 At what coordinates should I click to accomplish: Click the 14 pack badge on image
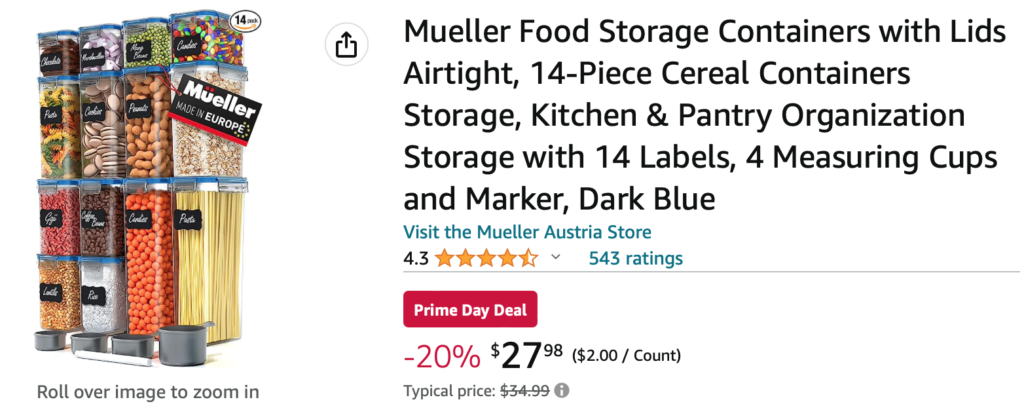tap(243, 19)
